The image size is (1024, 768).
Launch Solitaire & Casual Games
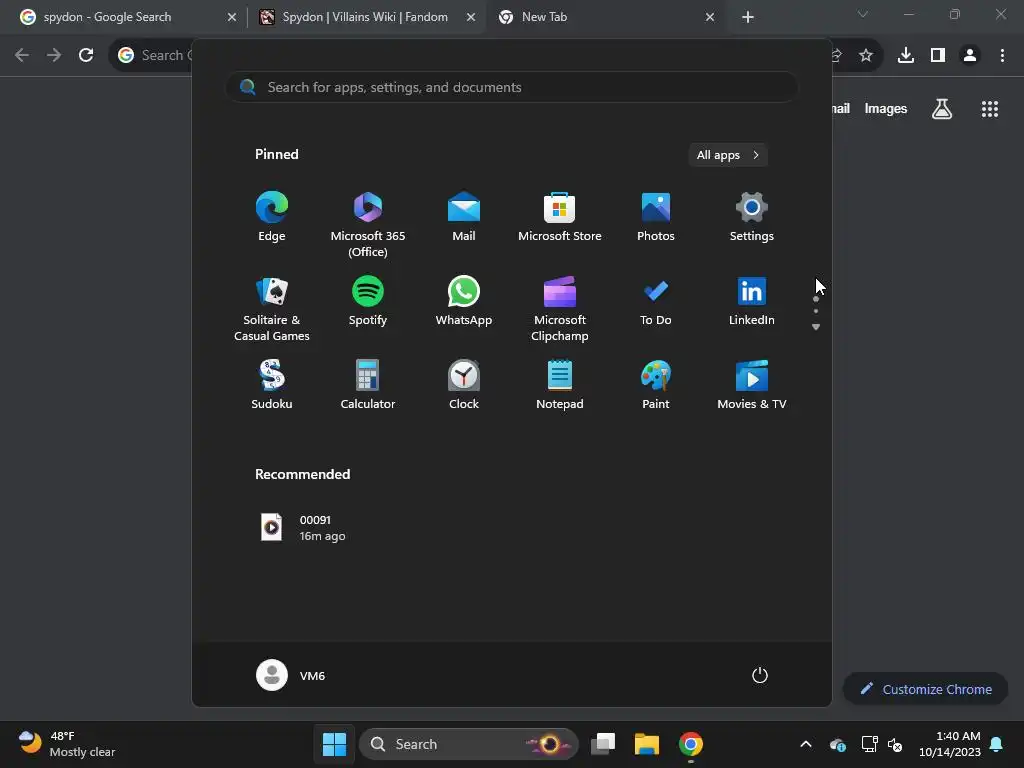click(272, 308)
